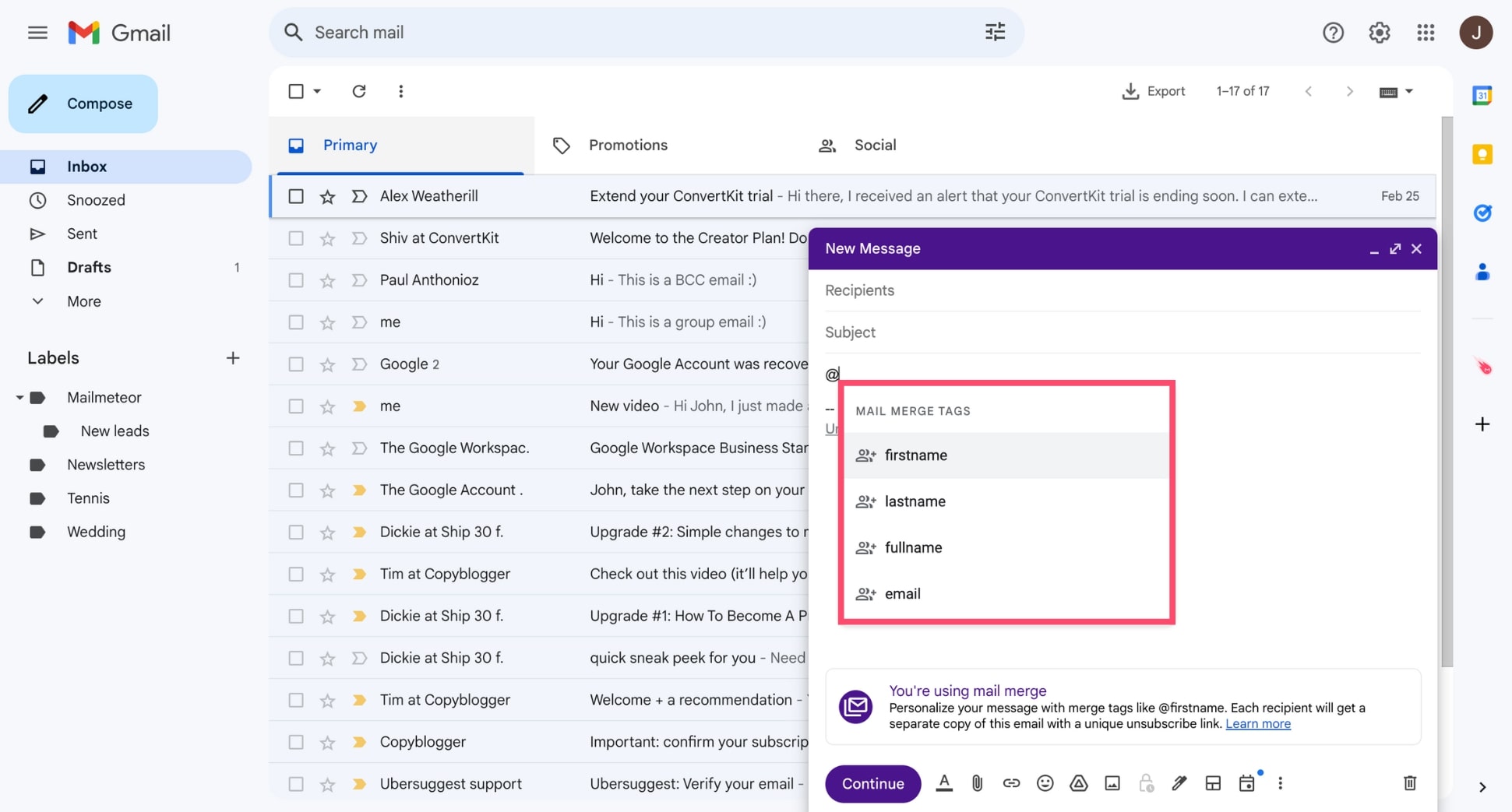Image resolution: width=1512 pixels, height=812 pixels.
Task: Click the Export button
Action: pos(1153,91)
